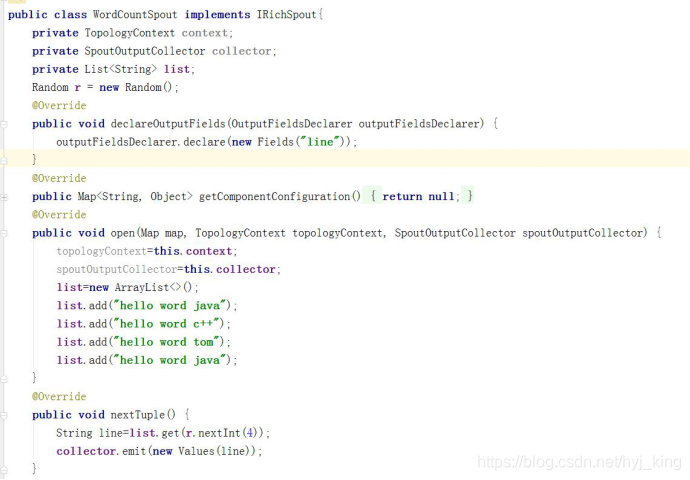Image resolution: width=690 pixels, height=480 pixels.
Task: Click fold-end marker at open method's closing brace
Action: point(4,379)
